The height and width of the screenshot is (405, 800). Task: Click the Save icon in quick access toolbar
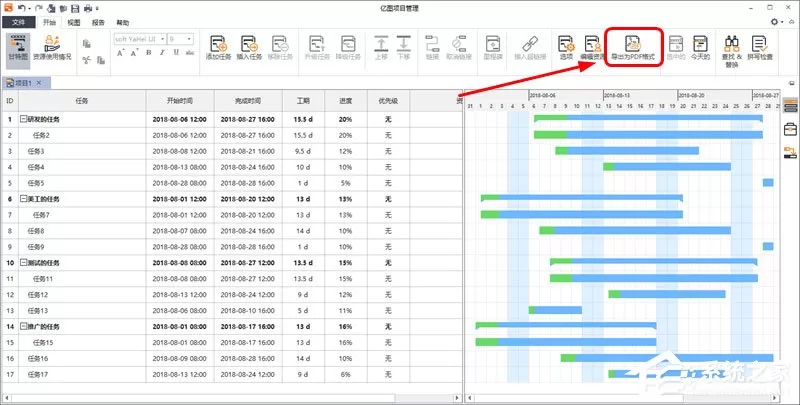click(x=76, y=8)
